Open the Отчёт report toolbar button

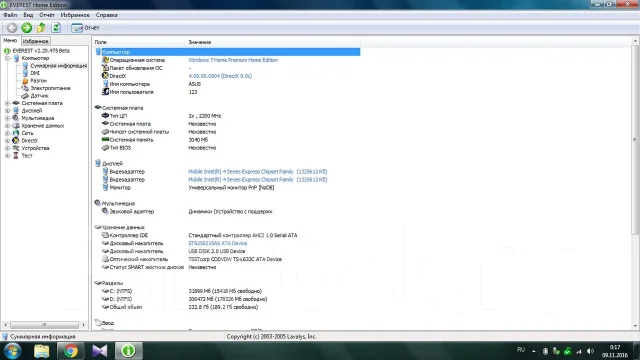85,28
